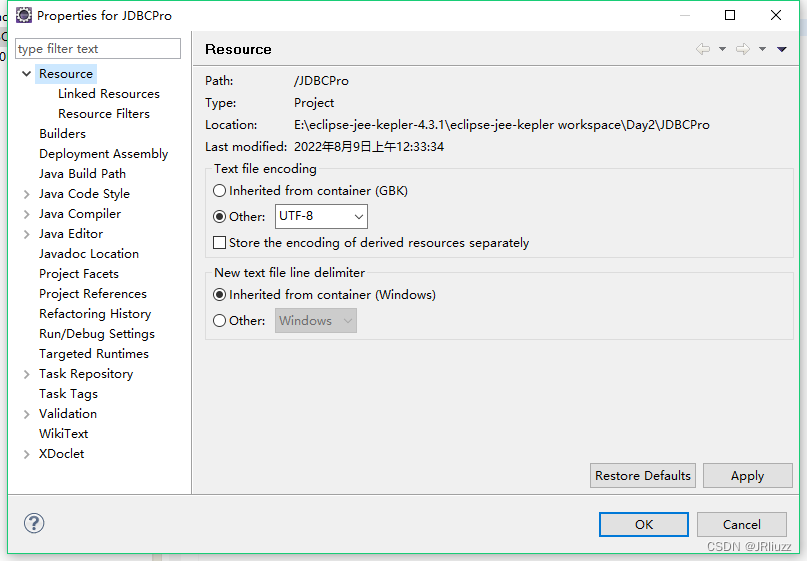Open the Targeted Runtimes page
The width and height of the screenshot is (807, 561).
coord(94,354)
